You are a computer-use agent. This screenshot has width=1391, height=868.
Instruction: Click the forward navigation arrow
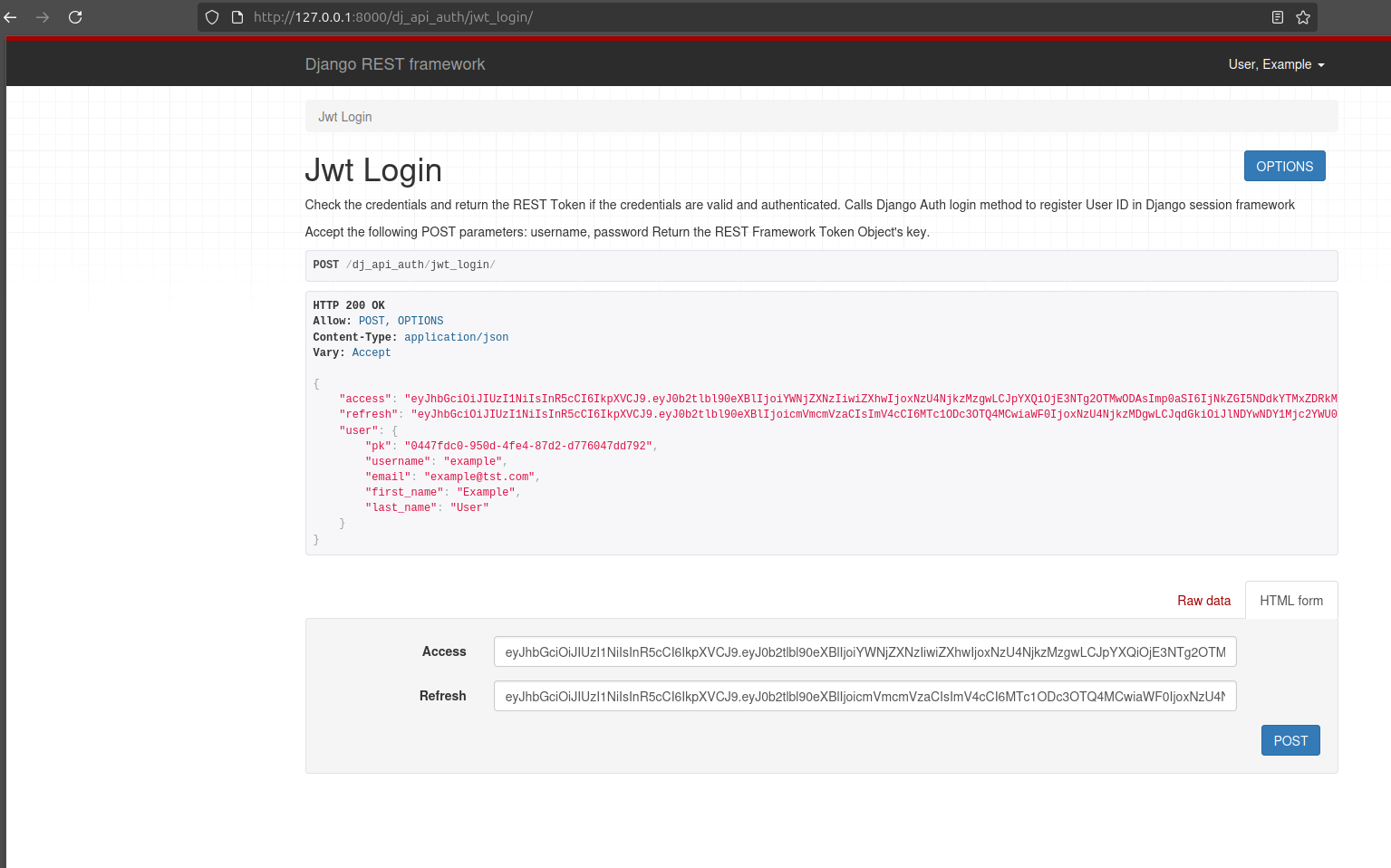coord(43,17)
